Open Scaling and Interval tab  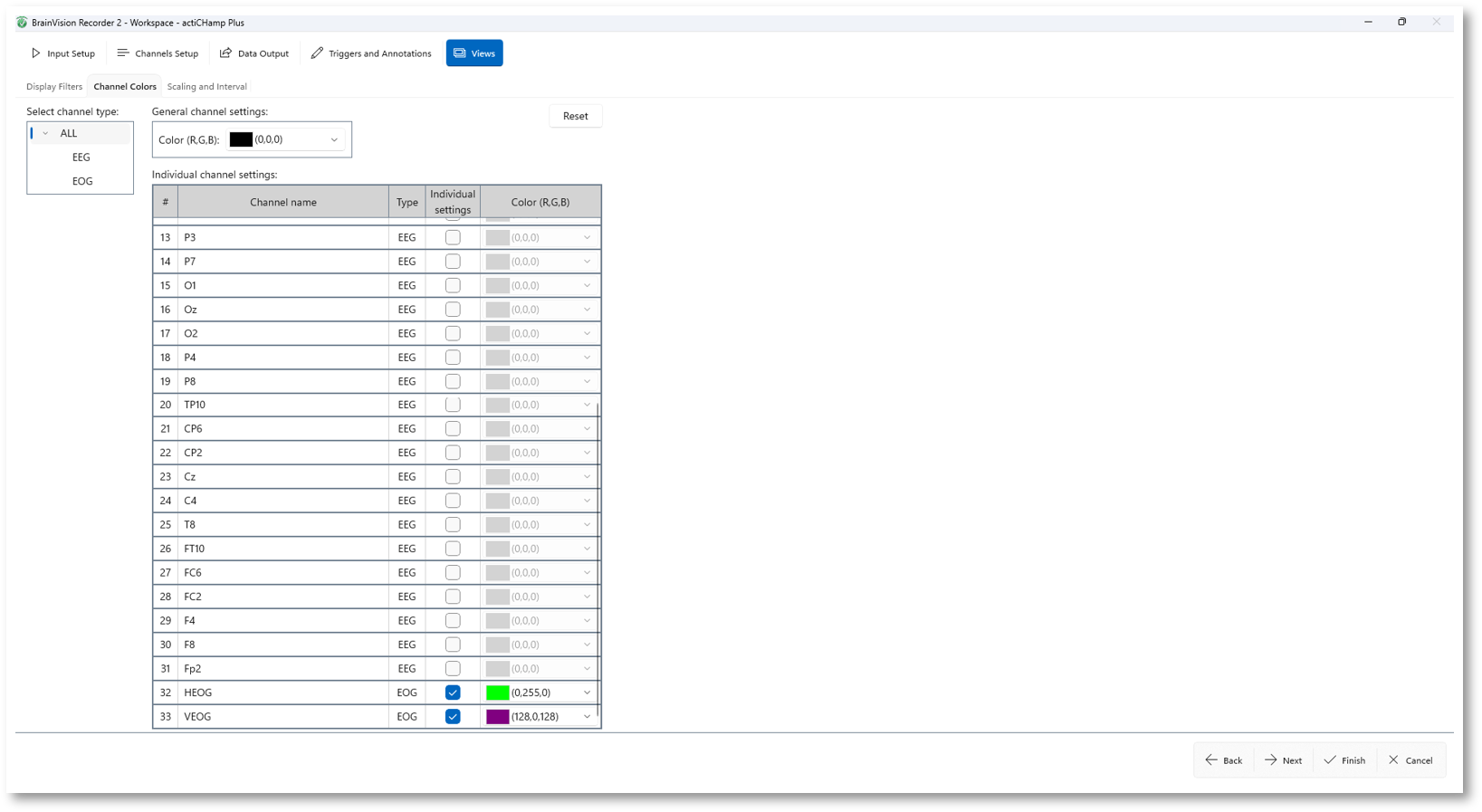click(x=207, y=87)
